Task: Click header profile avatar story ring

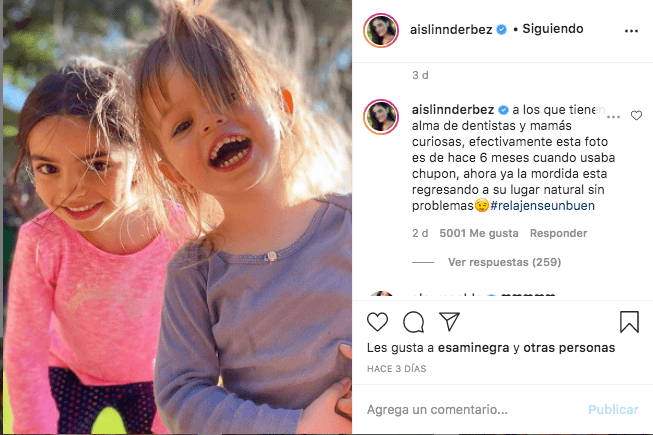Action: click(381, 30)
